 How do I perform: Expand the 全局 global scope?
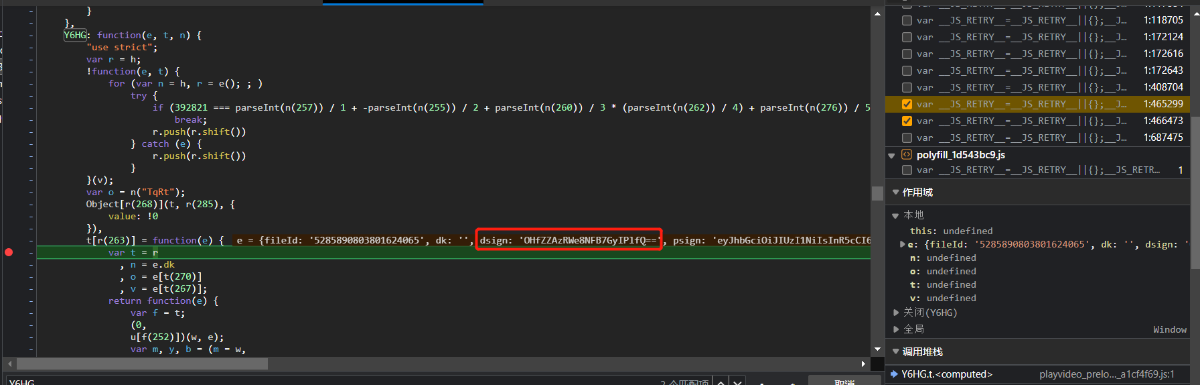coord(896,328)
